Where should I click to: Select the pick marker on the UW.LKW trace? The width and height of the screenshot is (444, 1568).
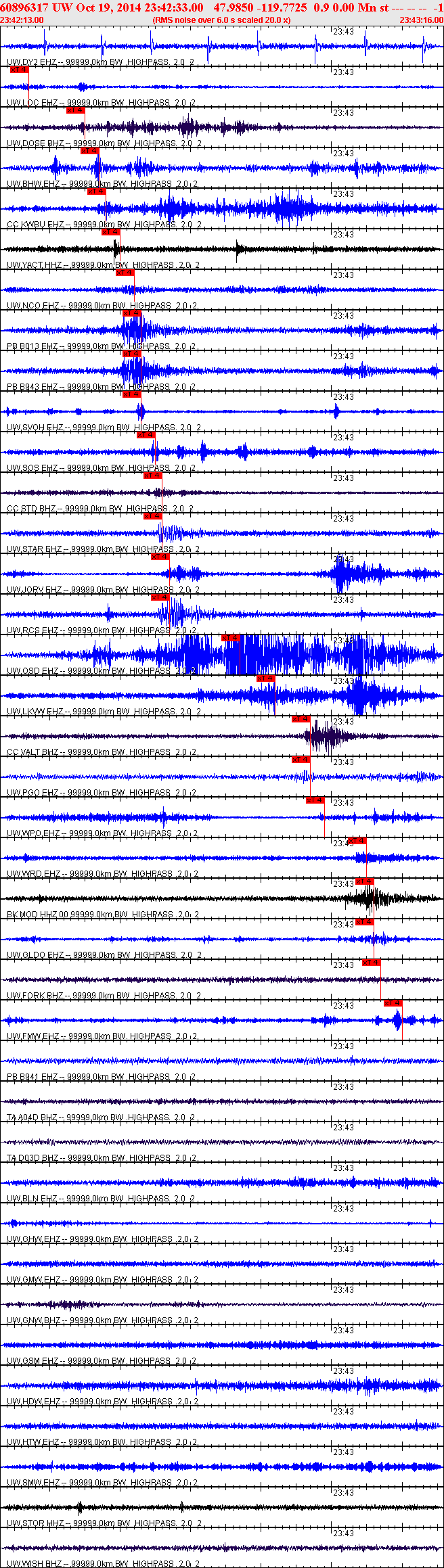pos(266,678)
